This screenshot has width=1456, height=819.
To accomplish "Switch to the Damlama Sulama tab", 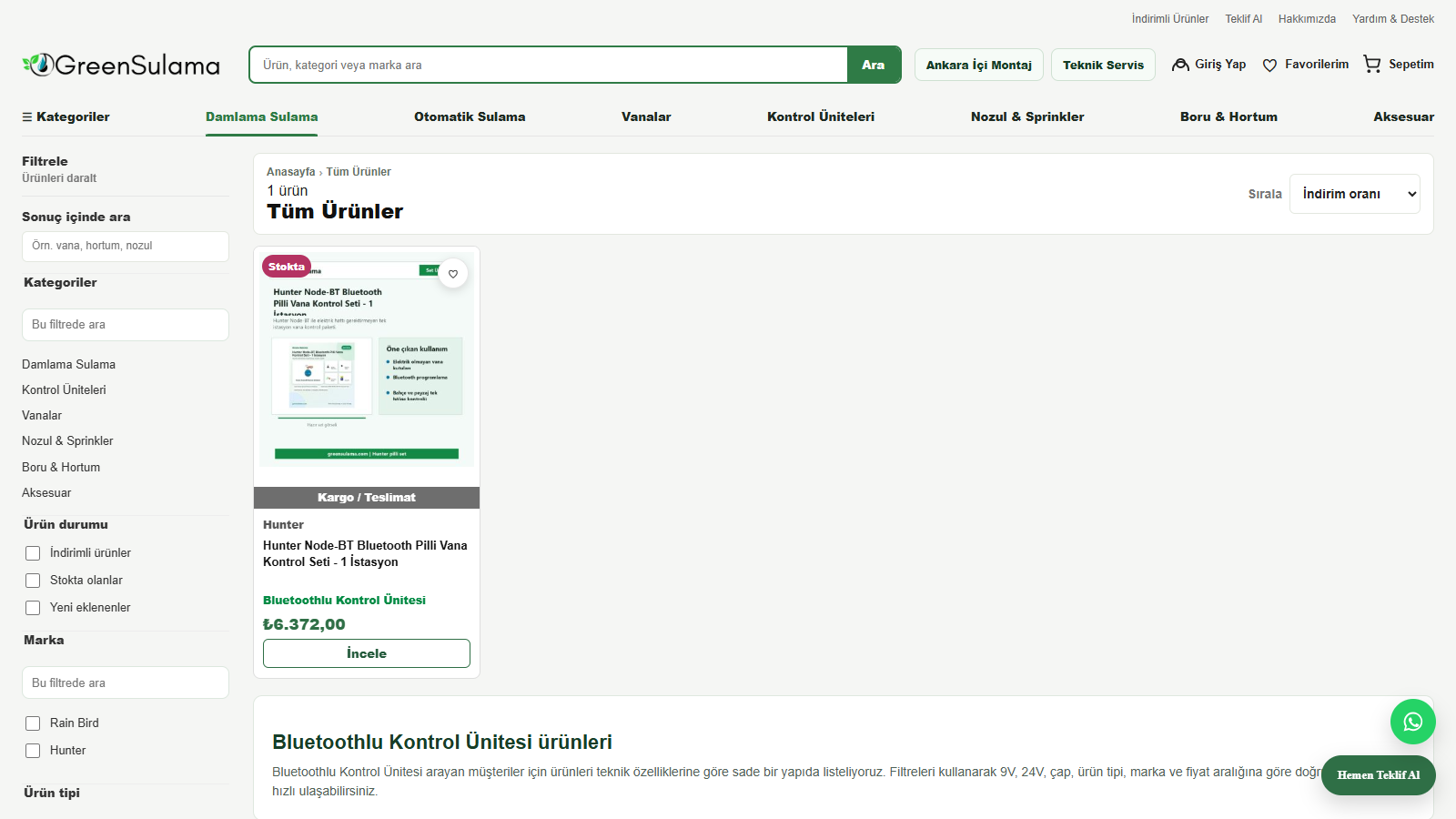I will point(261,116).
